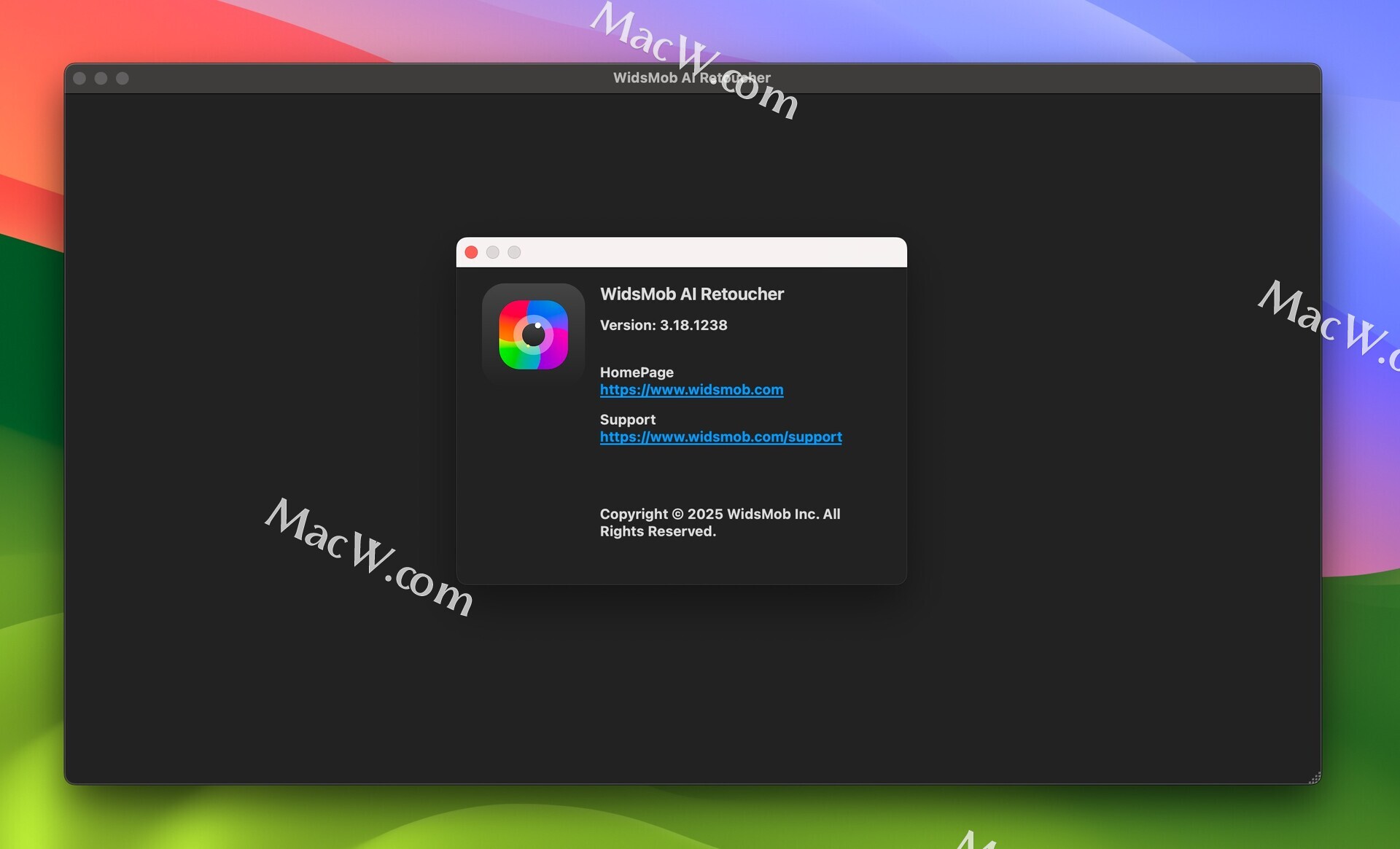Click the About dialog's disabled zoom button
Screen dimensions: 1400x849
point(514,252)
